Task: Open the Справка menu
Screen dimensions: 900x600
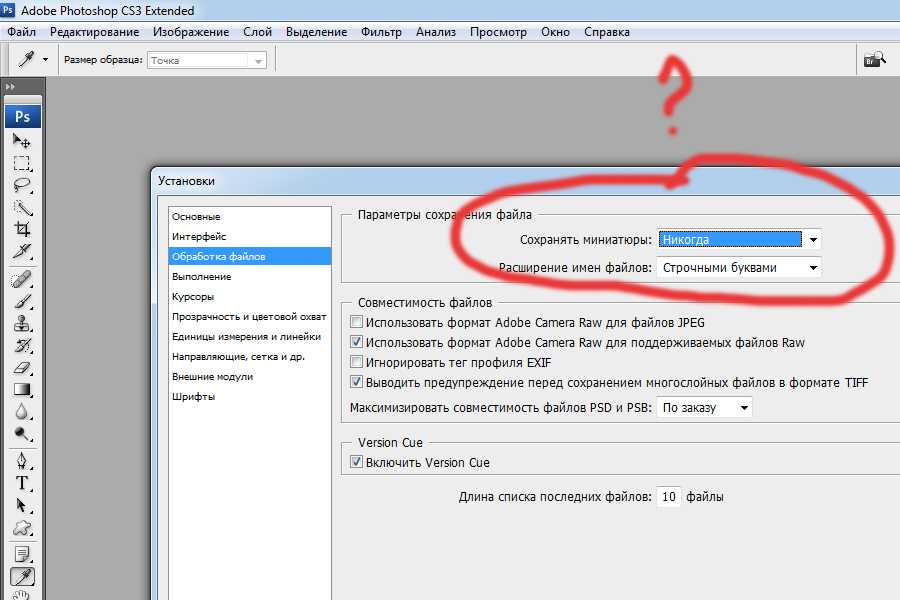Action: (607, 32)
